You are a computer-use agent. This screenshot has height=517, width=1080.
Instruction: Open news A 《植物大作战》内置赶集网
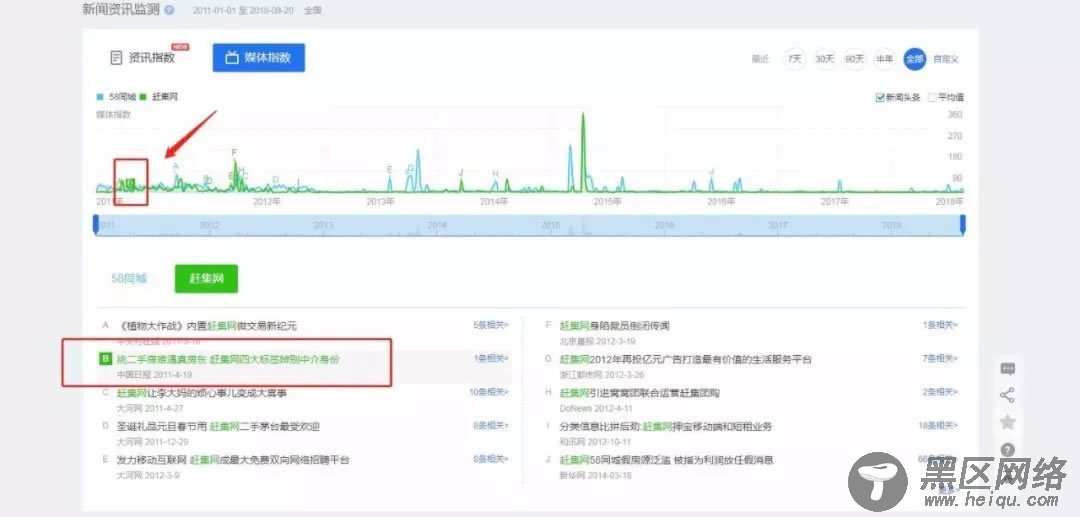click(x=208, y=326)
